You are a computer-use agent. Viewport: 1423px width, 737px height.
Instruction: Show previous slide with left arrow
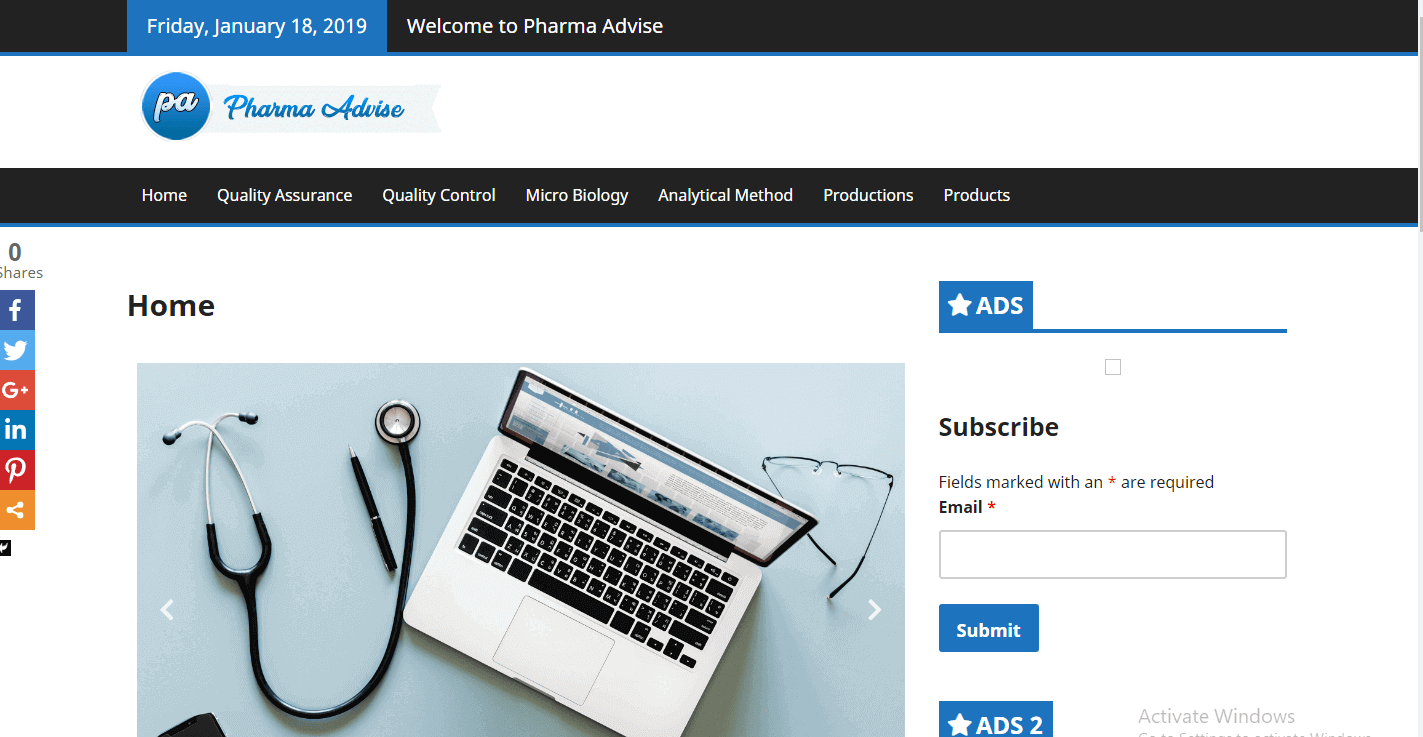tap(167, 609)
